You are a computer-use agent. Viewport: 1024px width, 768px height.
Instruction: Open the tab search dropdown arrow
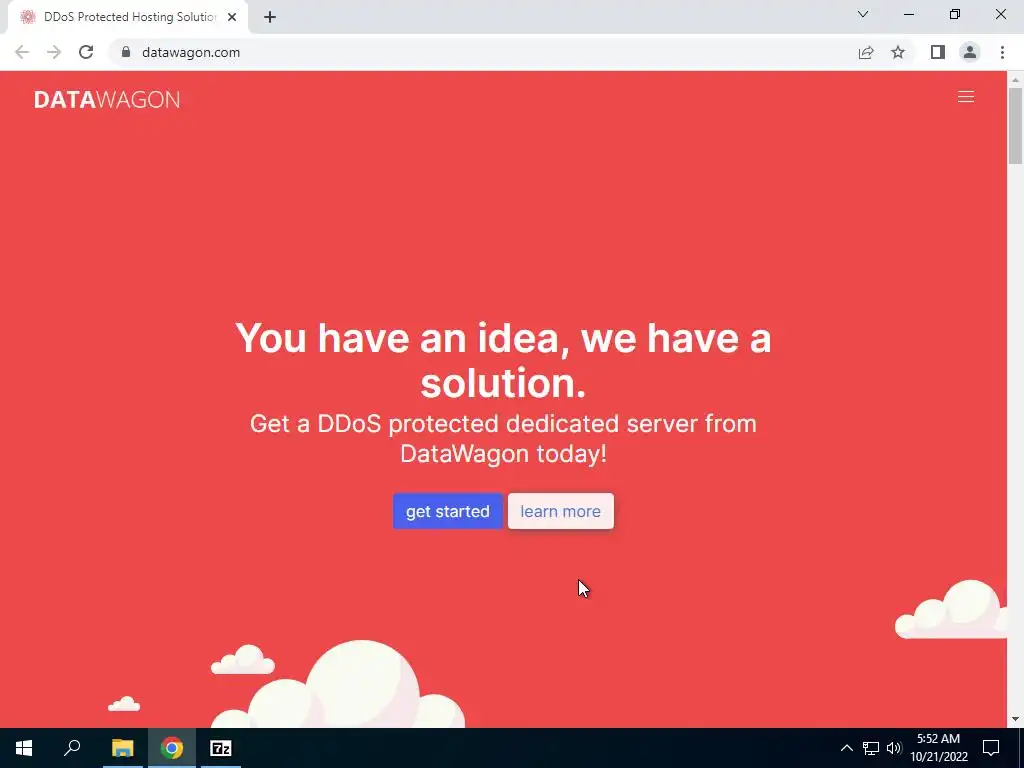pos(863,14)
